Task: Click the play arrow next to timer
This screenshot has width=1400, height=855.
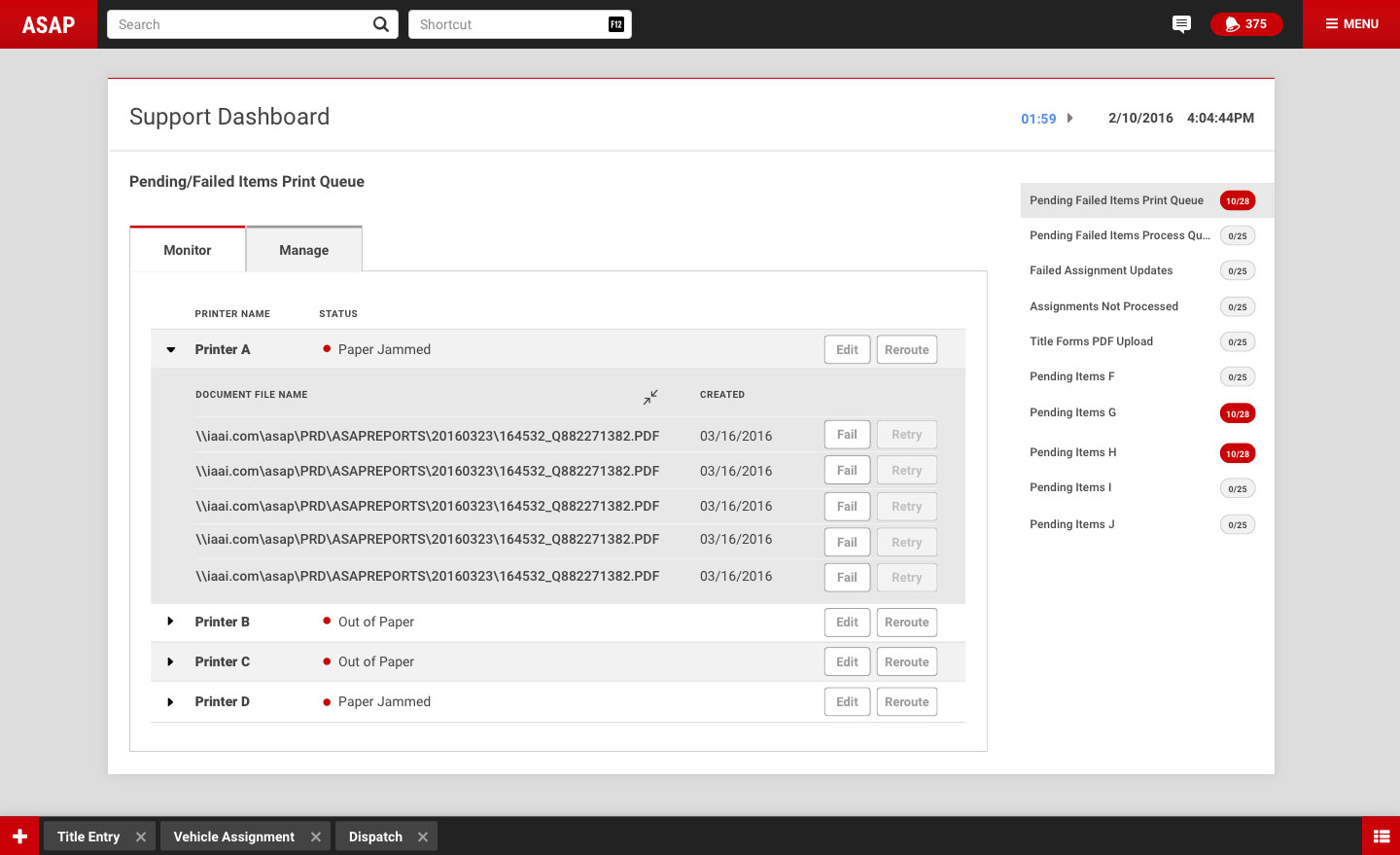Action: (x=1069, y=119)
